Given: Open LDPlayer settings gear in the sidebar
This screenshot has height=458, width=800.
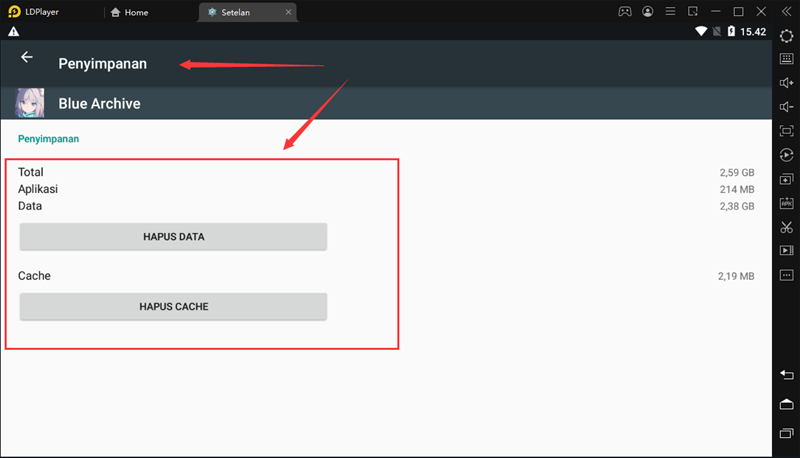Looking at the screenshot, I should [786, 36].
